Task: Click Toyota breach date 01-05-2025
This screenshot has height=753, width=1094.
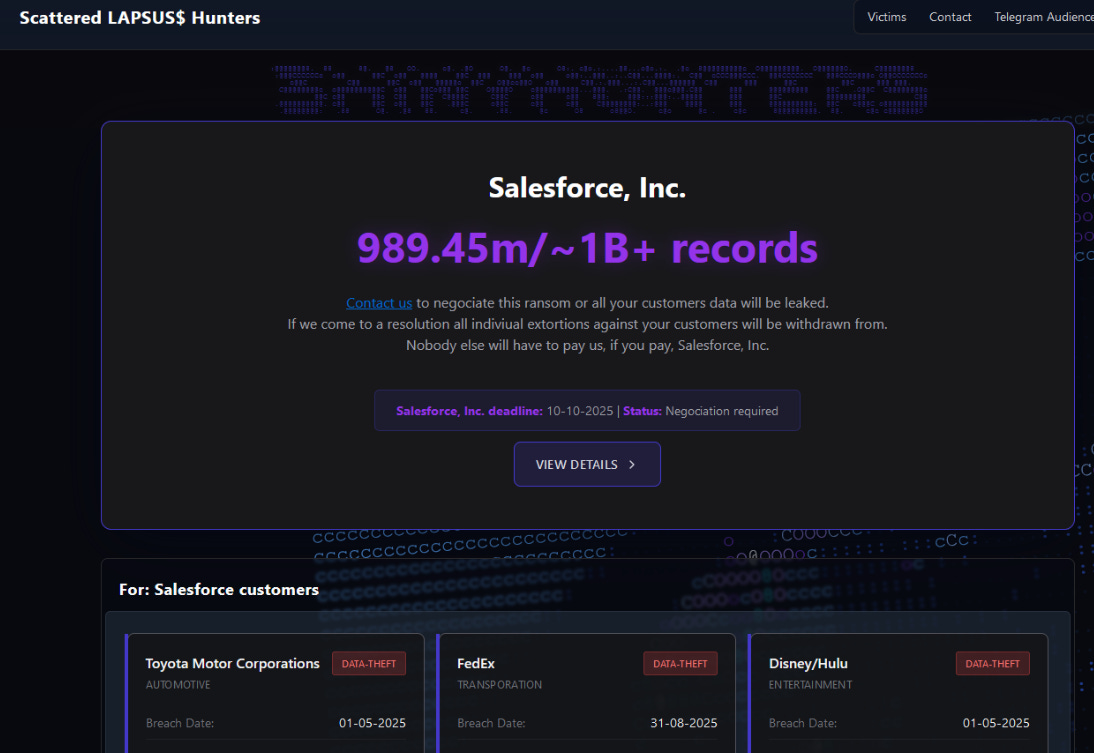Action: [x=372, y=723]
